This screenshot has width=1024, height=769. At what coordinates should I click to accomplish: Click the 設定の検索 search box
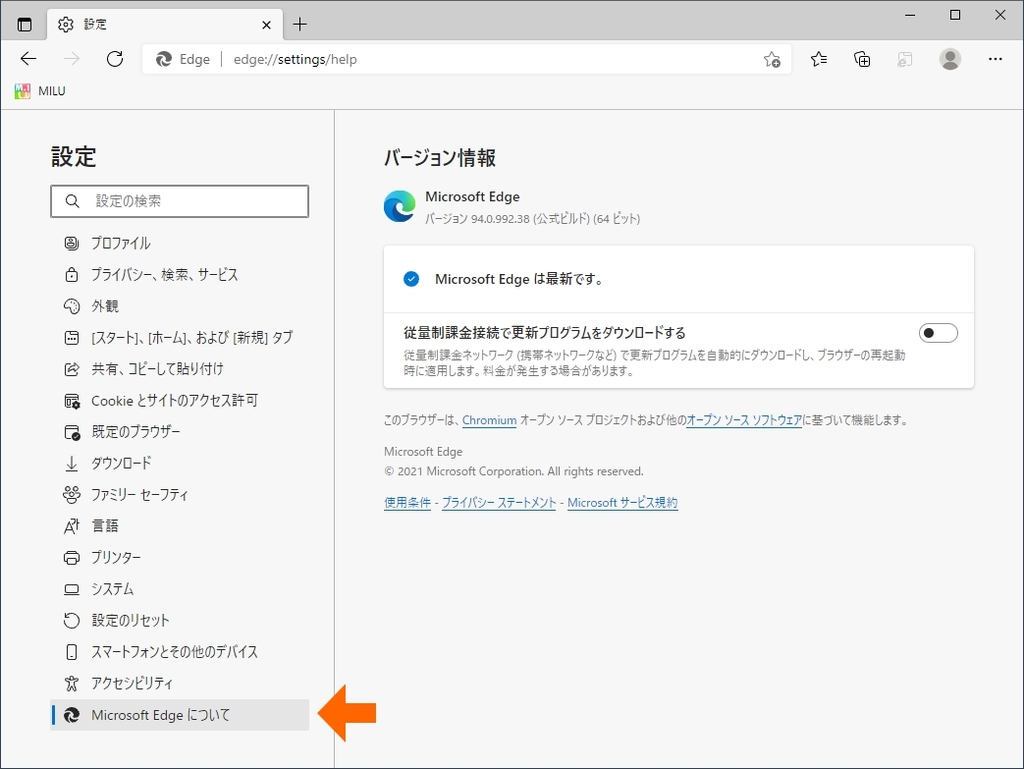pos(180,201)
